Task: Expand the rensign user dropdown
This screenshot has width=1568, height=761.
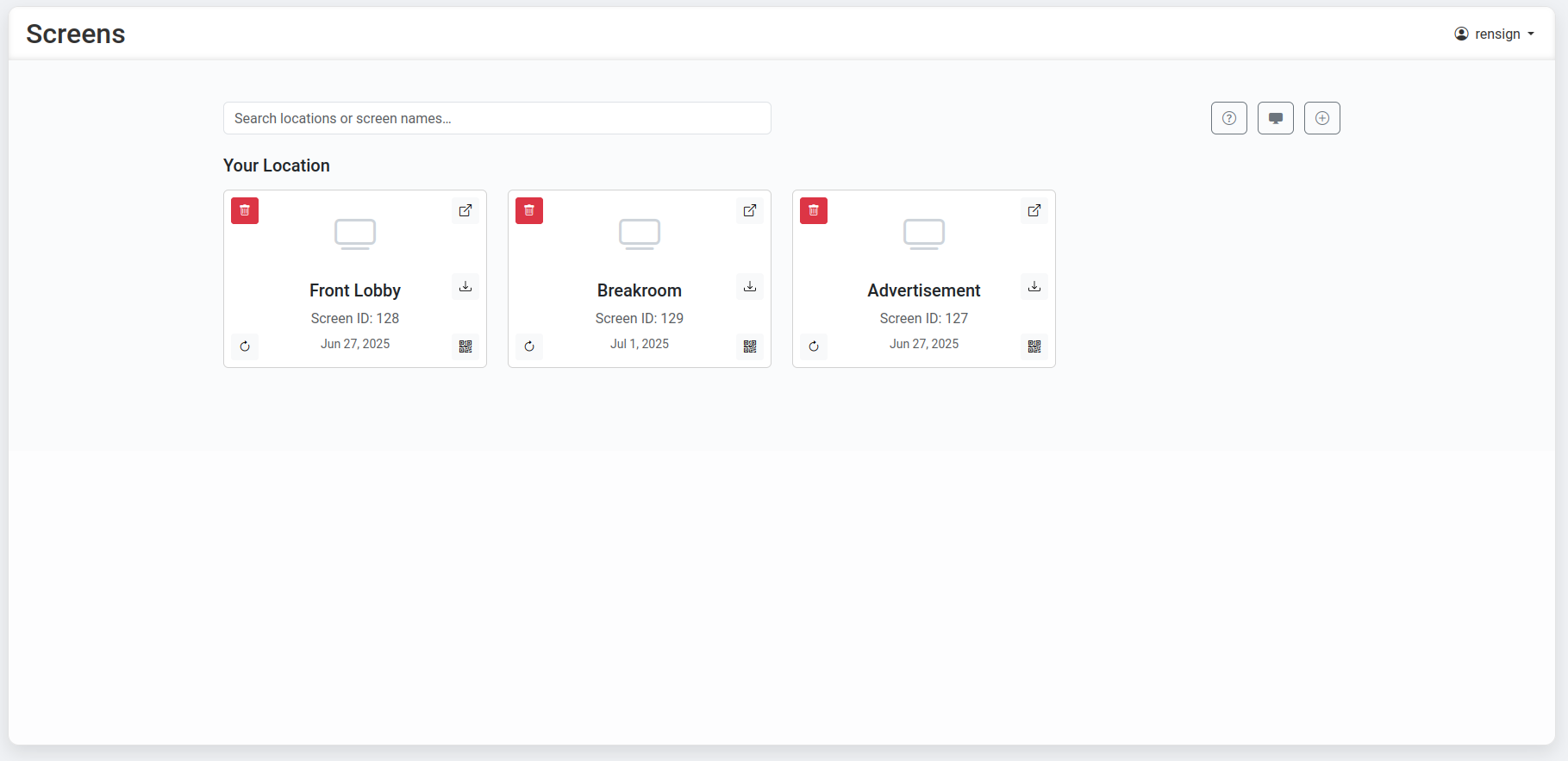Action: coord(1495,34)
